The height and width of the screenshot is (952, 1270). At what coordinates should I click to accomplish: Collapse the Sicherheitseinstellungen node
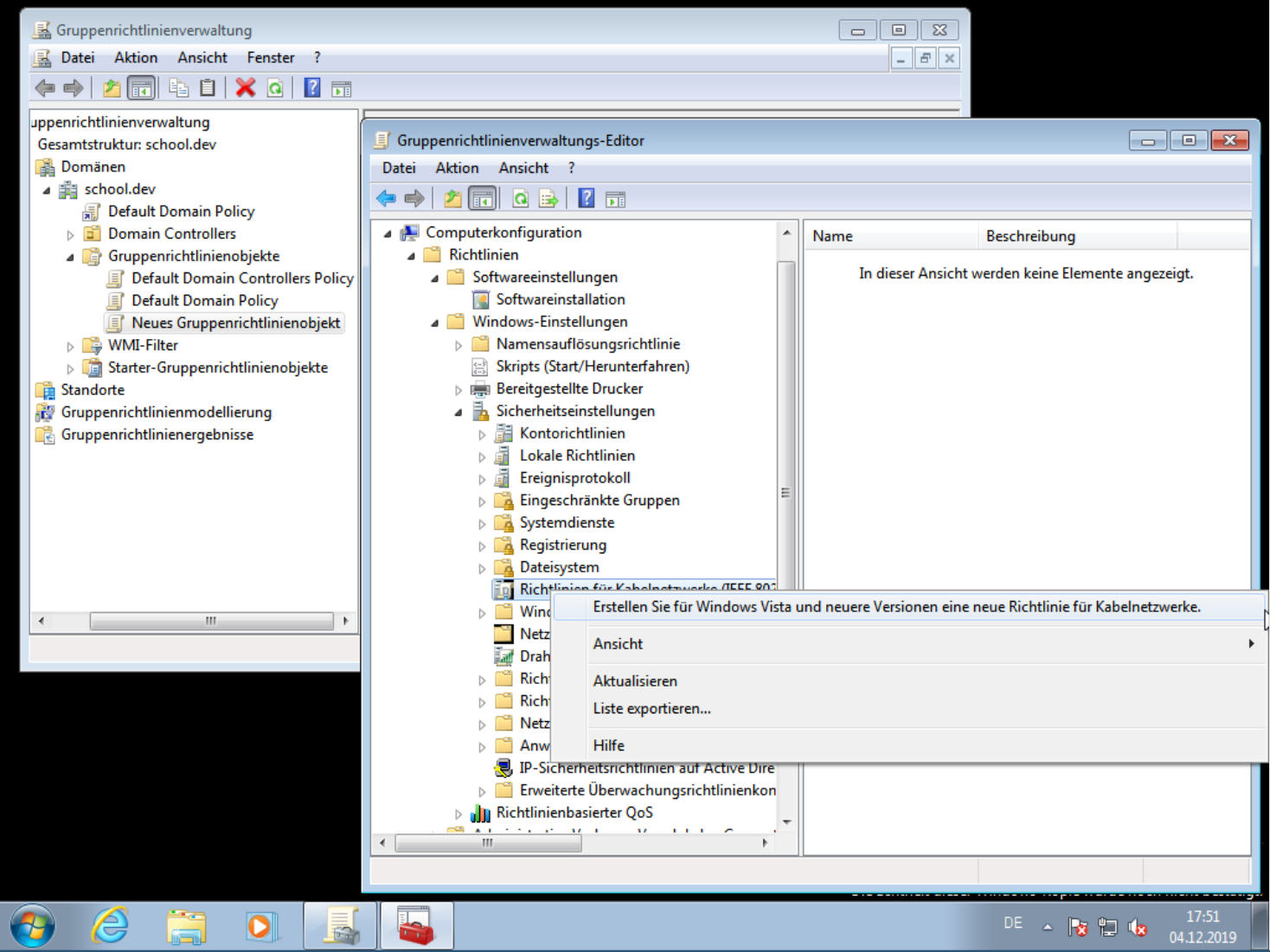(x=459, y=412)
